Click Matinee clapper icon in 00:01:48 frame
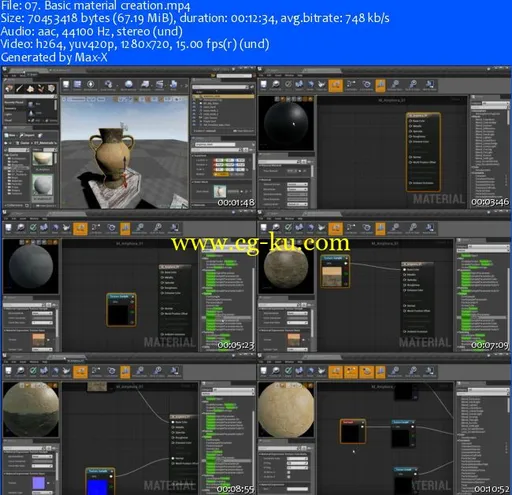The image size is (512, 495). pos(160,85)
